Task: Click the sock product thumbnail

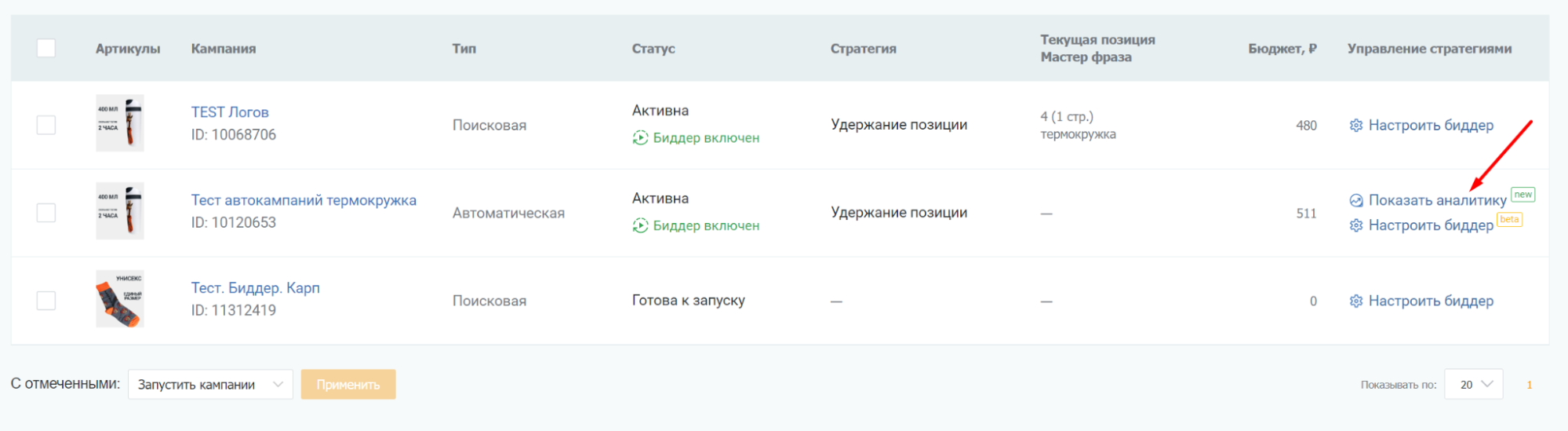Action: tap(120, 299)
